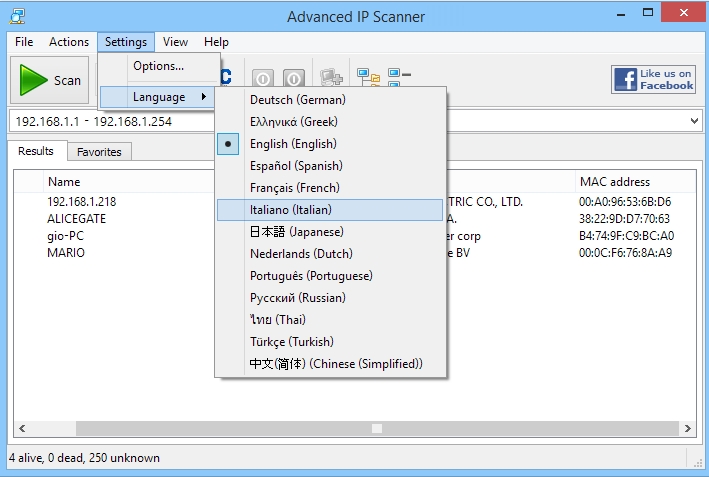Viewport: 709px width, 477px height.
Task: Start a scan with the green Scan button
Action: click(x=50, y=80)
